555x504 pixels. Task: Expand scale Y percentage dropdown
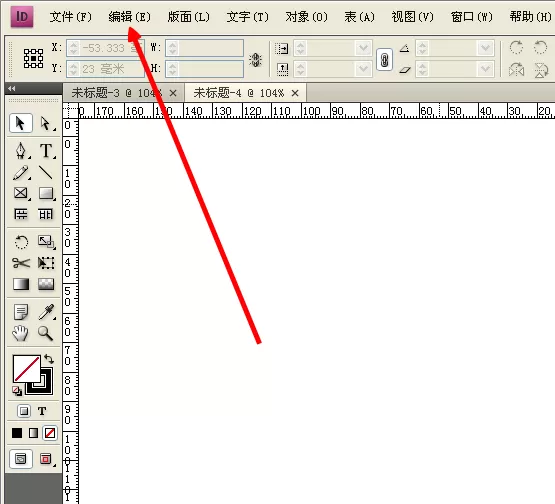[x=363, y=69]
